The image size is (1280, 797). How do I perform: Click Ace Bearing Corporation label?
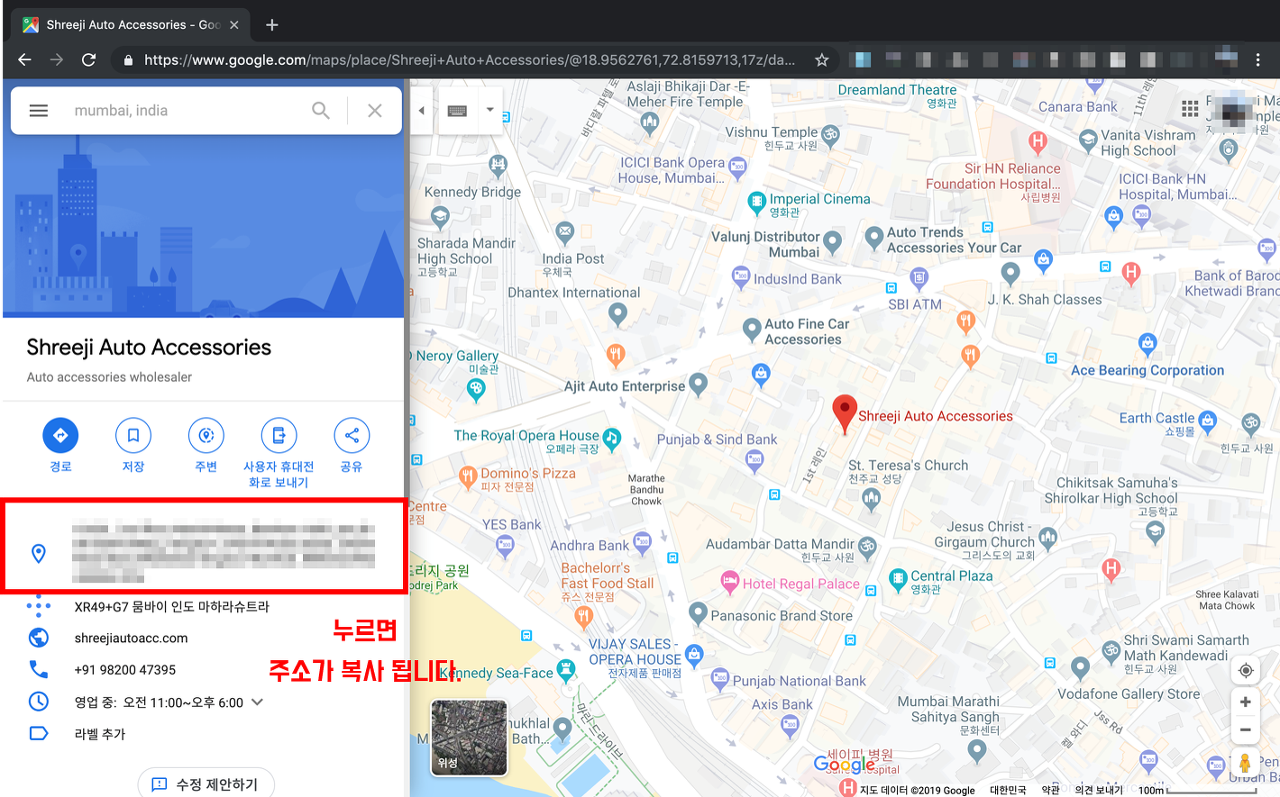coord(1147,370)
